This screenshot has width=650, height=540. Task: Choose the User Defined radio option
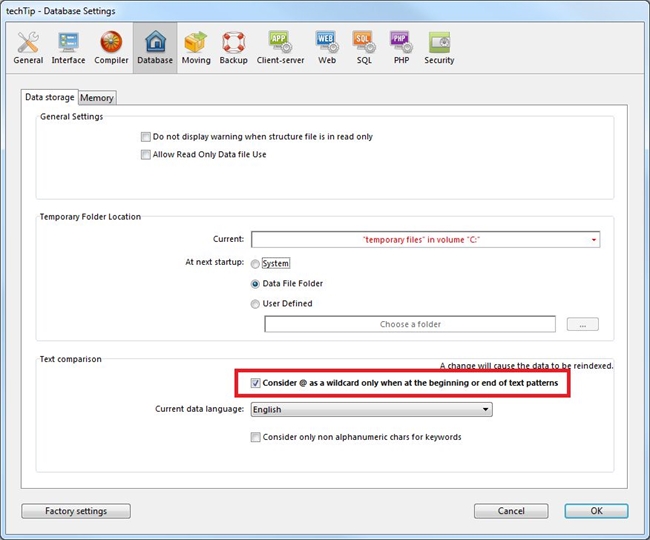point(256,303)
